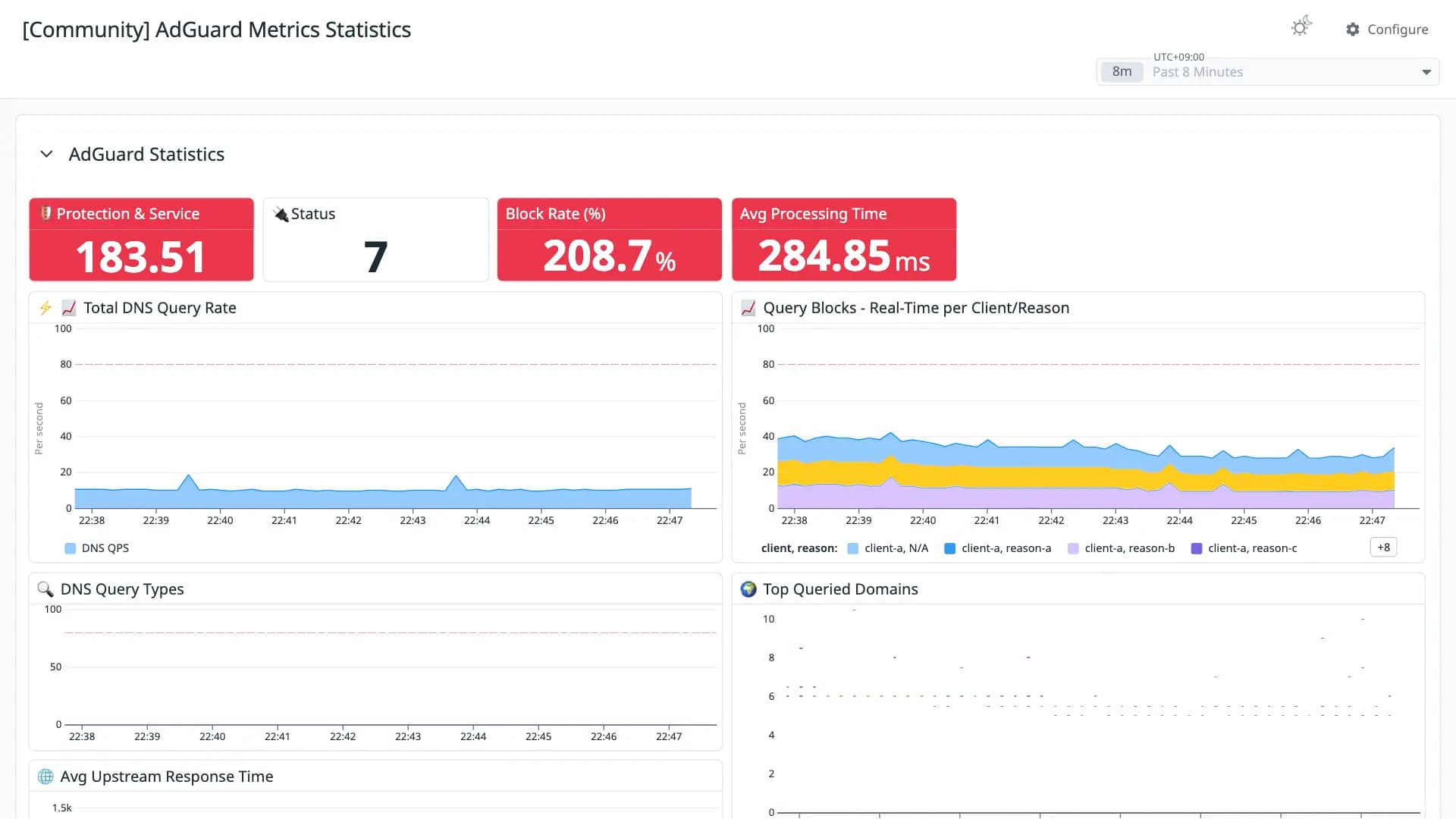
Task: Click the globe icon beside Avg Upstream Response Time
Action: pyautogui.click(x=45, y=777)
